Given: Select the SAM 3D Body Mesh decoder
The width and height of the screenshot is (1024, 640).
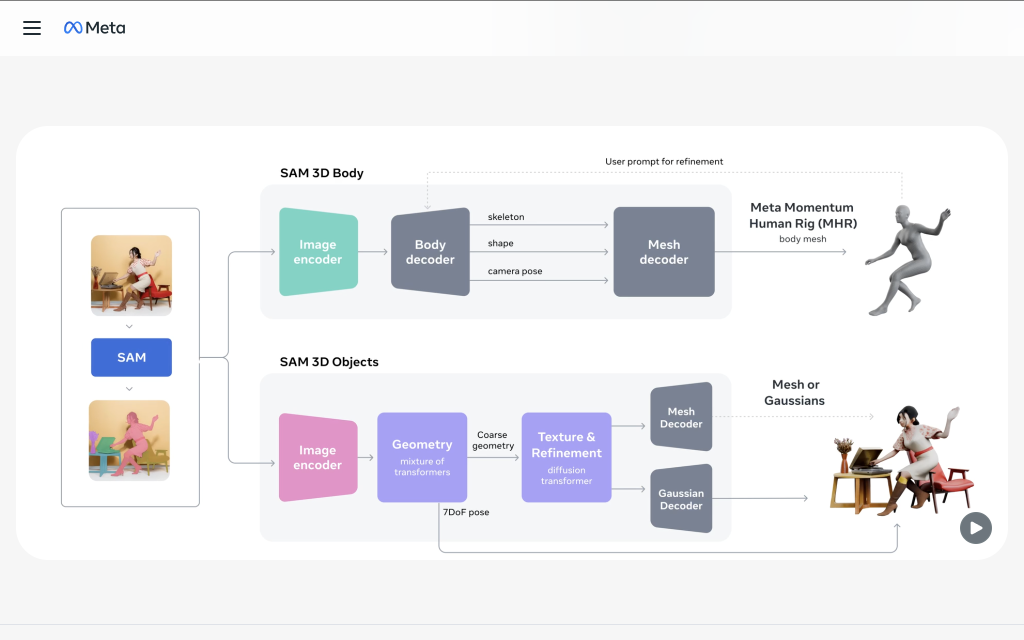Looking at the screenshot, I should (664, 252).
